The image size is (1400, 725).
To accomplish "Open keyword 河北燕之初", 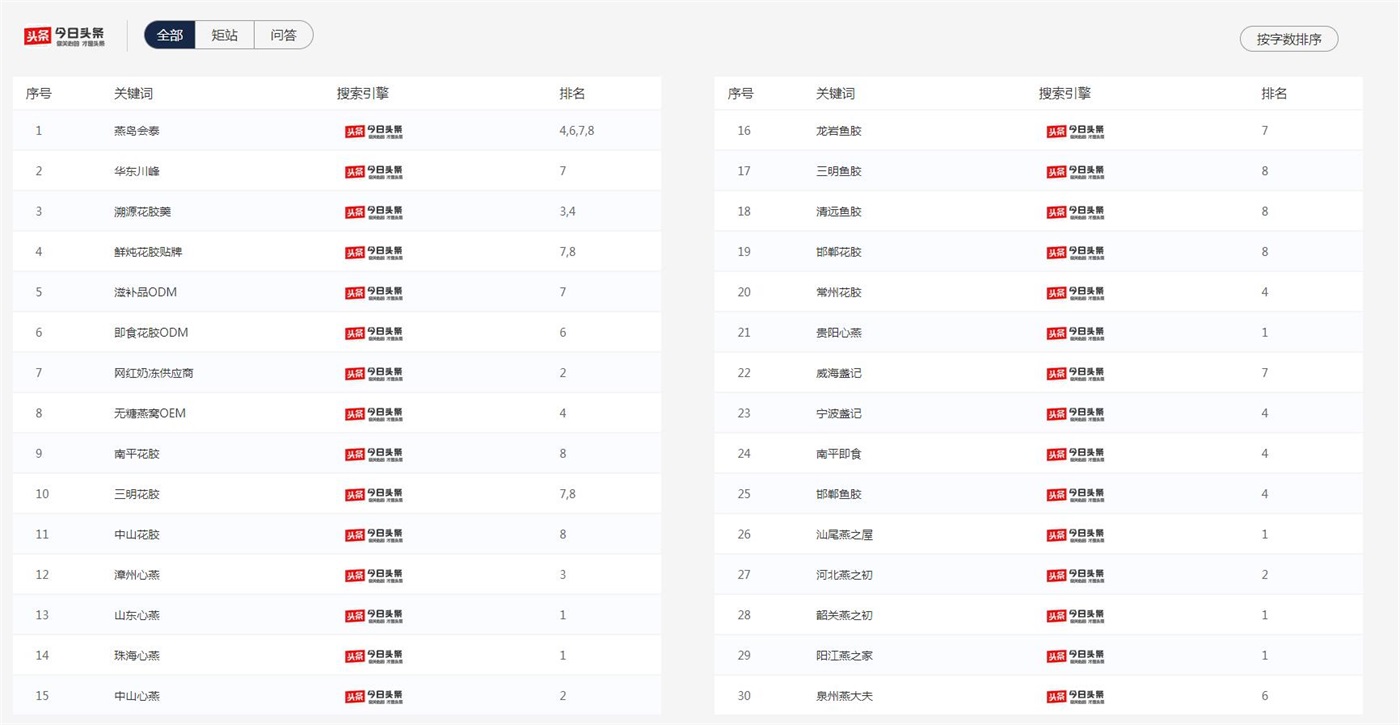I will coord(844,575).
